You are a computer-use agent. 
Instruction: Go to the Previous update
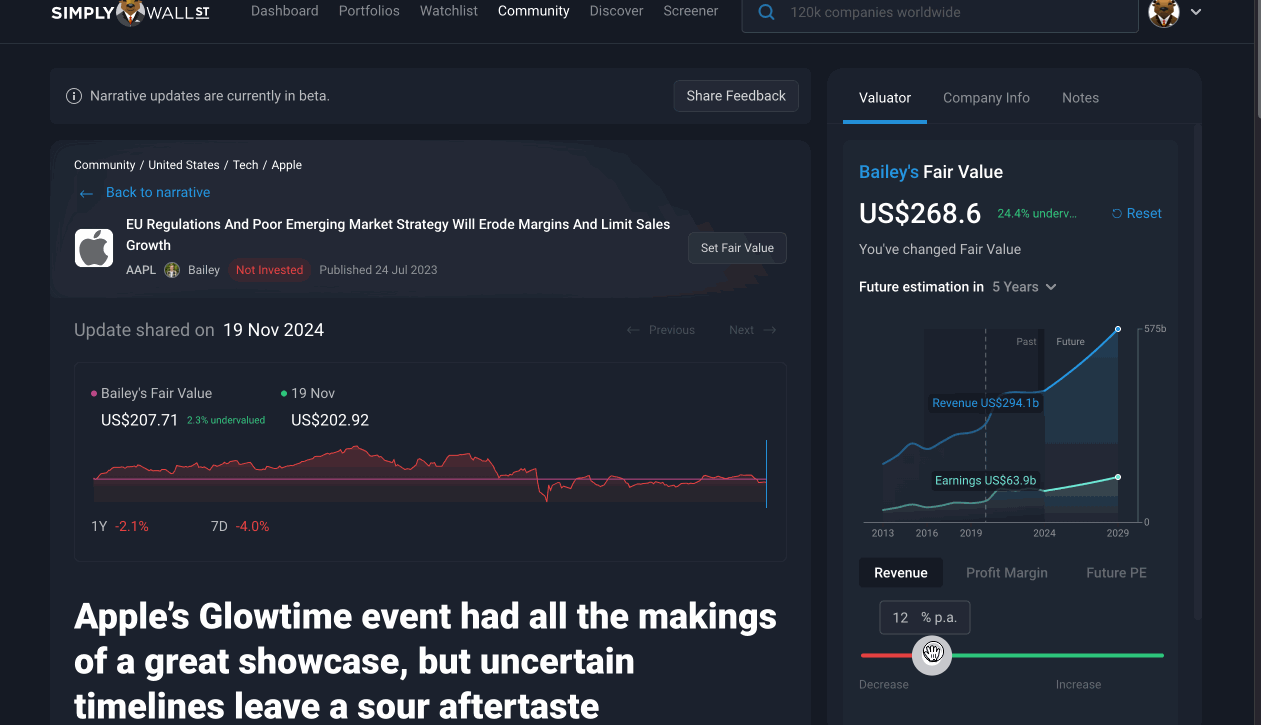tap(661, 330)
